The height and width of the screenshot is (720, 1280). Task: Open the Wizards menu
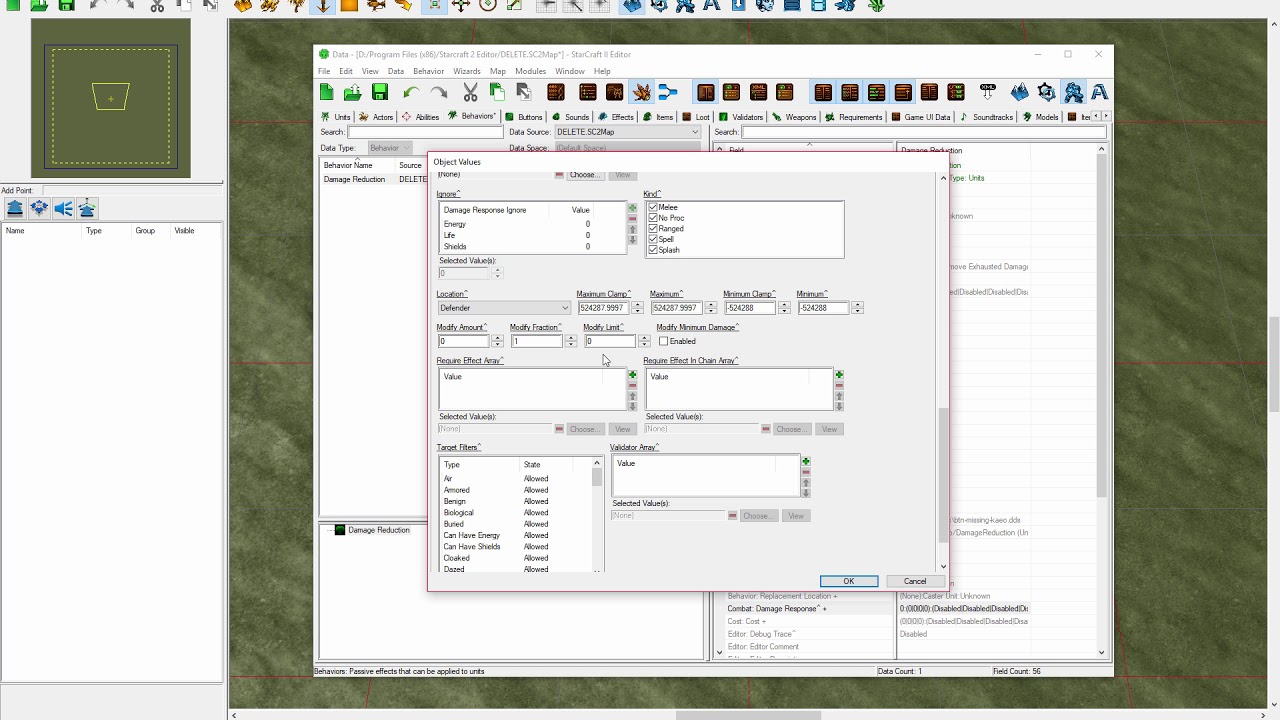[x=467, y=71]
